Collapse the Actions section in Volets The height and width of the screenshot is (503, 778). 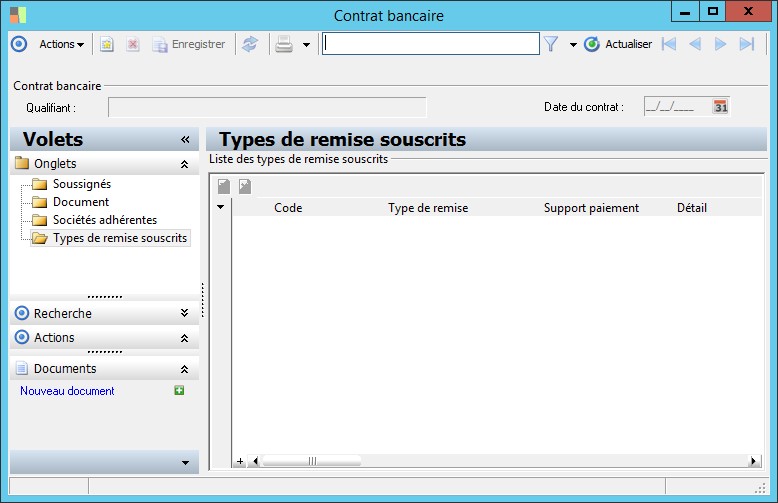coord(184,338)
